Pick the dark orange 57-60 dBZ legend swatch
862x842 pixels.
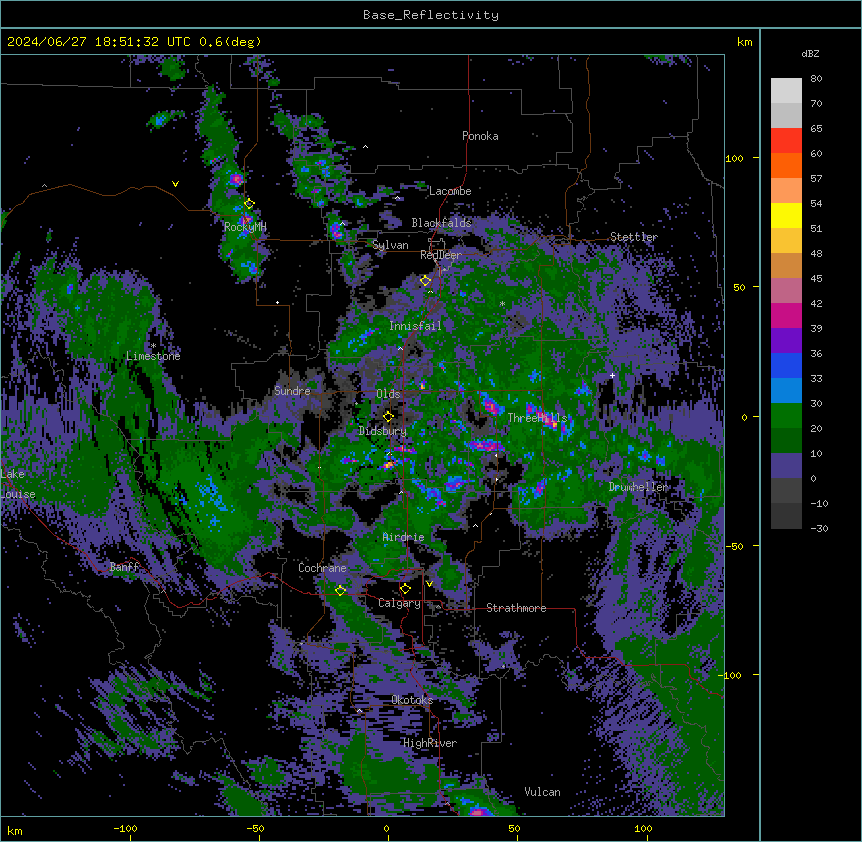point(786,165)
